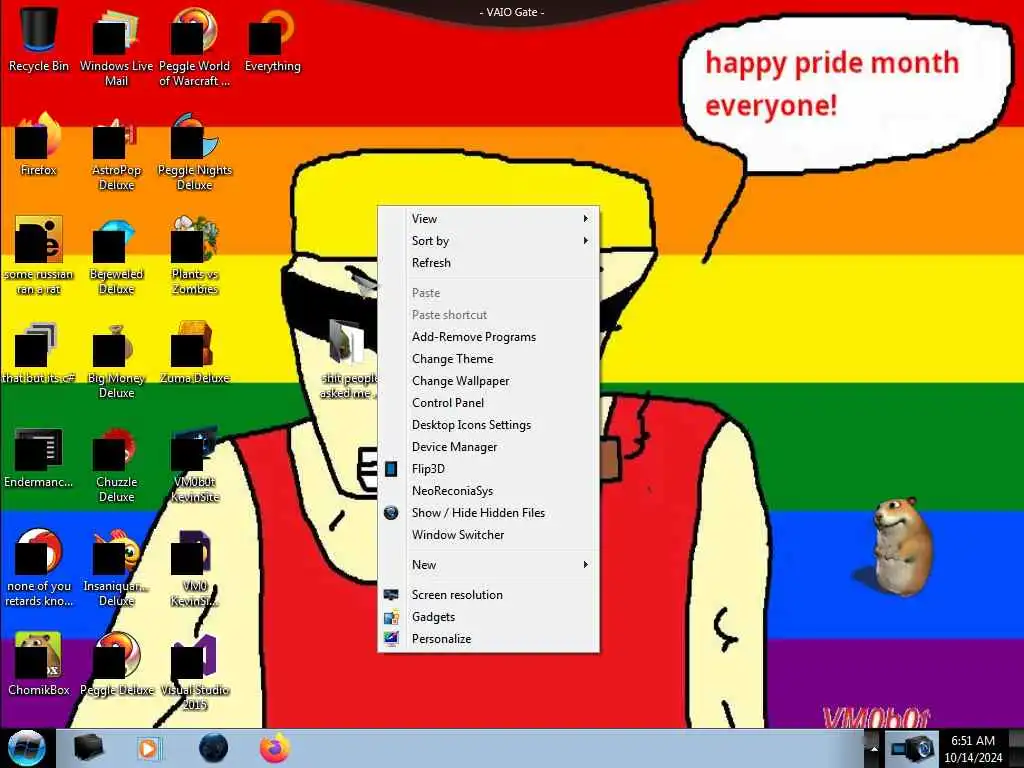Open Screen resolution settings
Image resolution: width=1024 pixels, height=768 pixels.
[488, 595]
